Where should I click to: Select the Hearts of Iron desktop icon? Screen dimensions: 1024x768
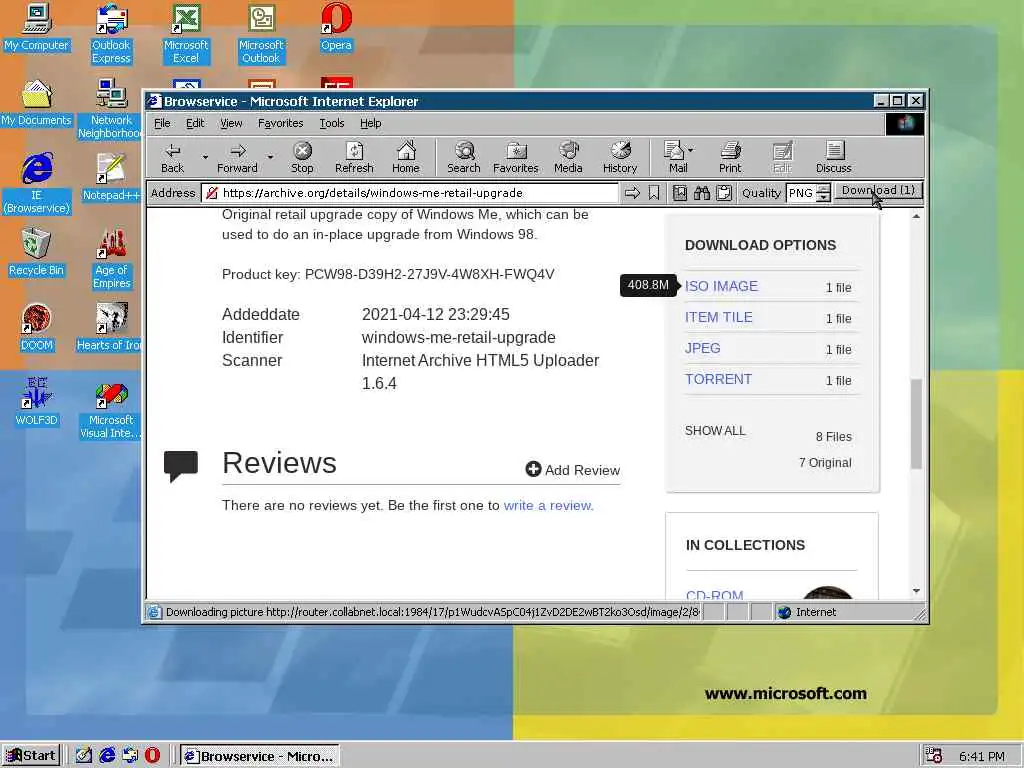point(110,327)
